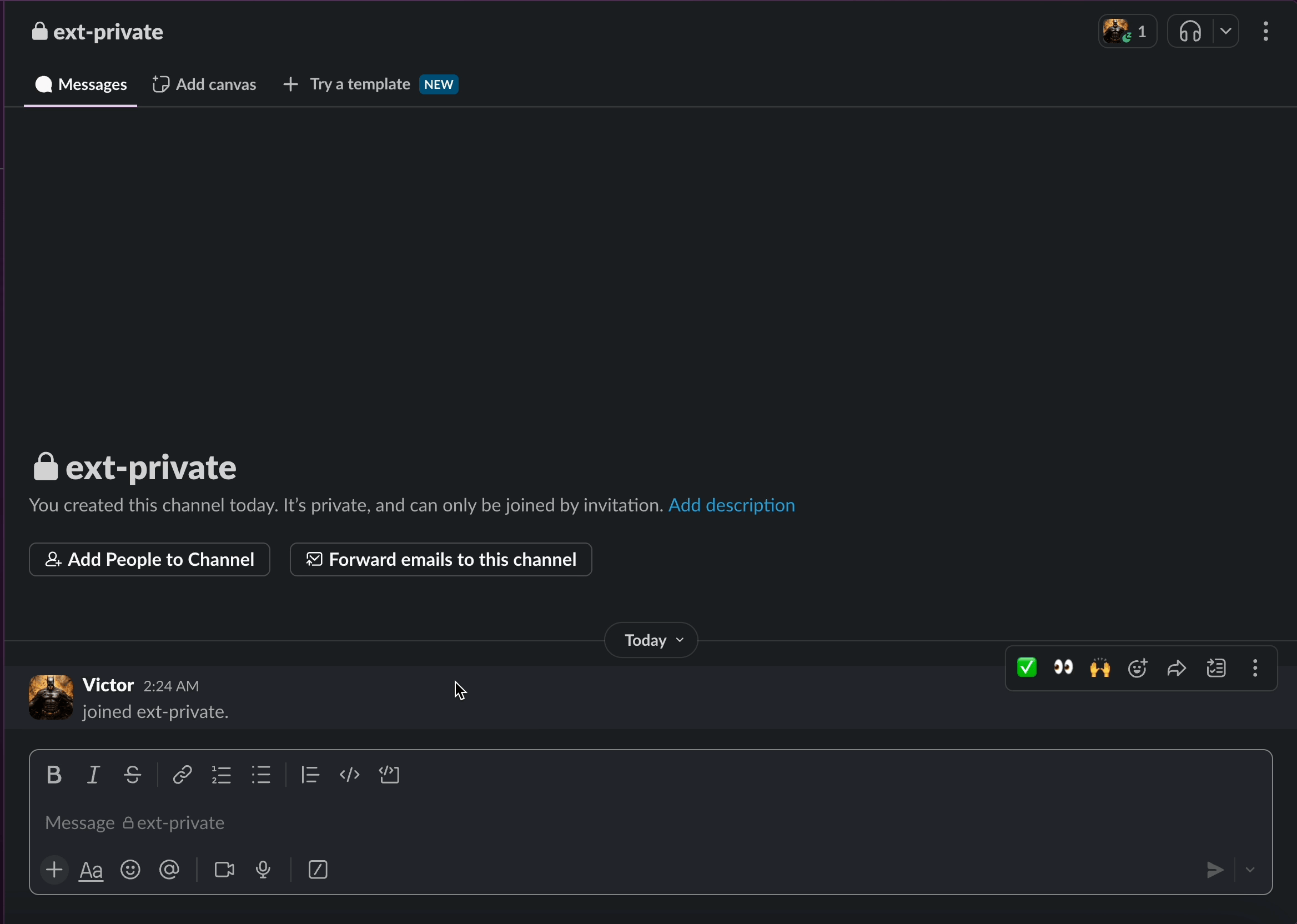Switch to the Messages tab
This screenshot has height=924, width=1297.
click(82, 84)
